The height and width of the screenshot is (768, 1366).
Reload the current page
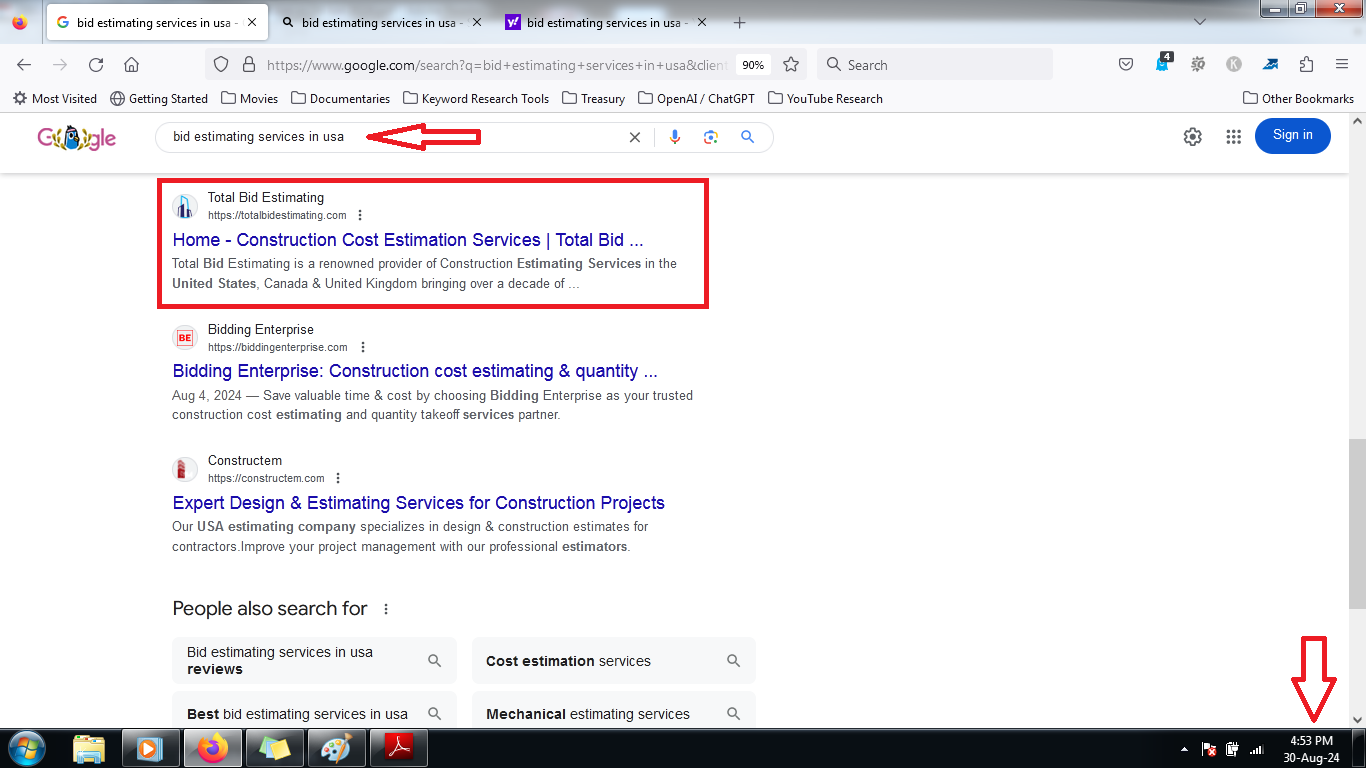96,65
